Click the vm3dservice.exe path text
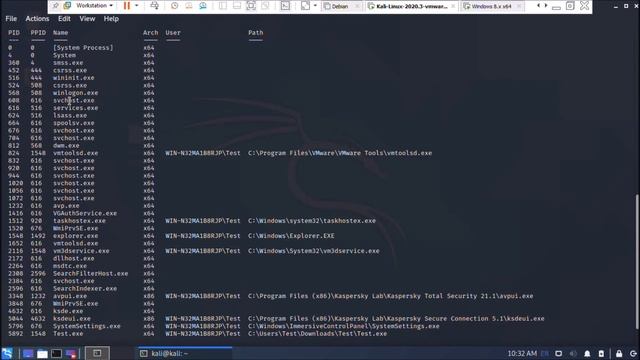This screenshot has width=640, height=360. [x=313, y=251]
